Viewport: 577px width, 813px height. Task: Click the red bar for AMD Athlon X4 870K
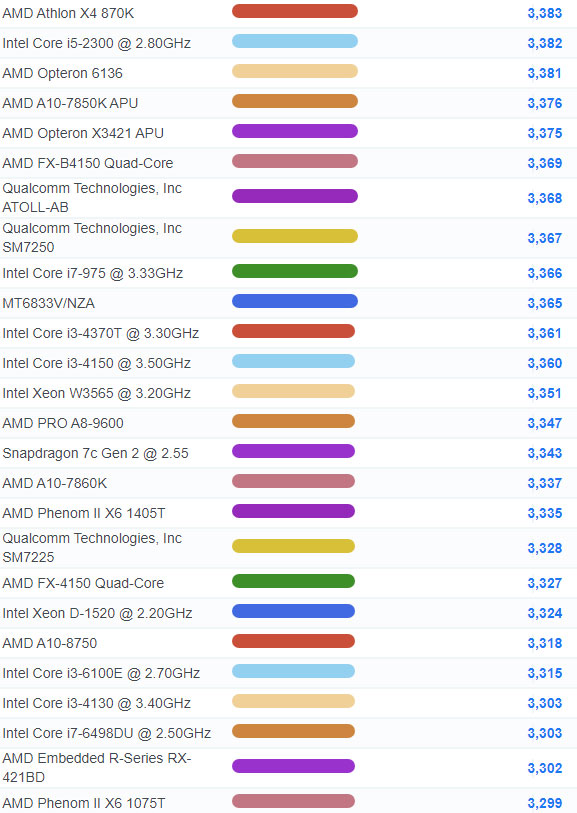pyautogui.click(x=295, y=11)
